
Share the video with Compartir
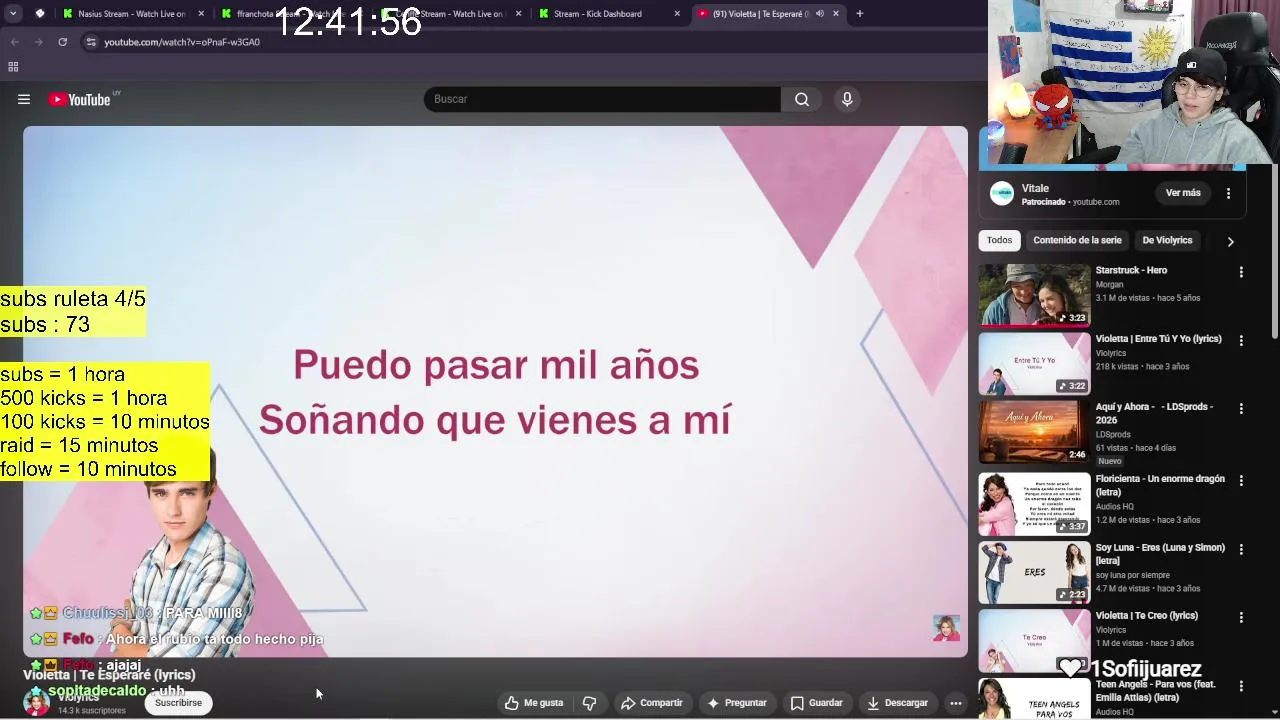(651, 703)
